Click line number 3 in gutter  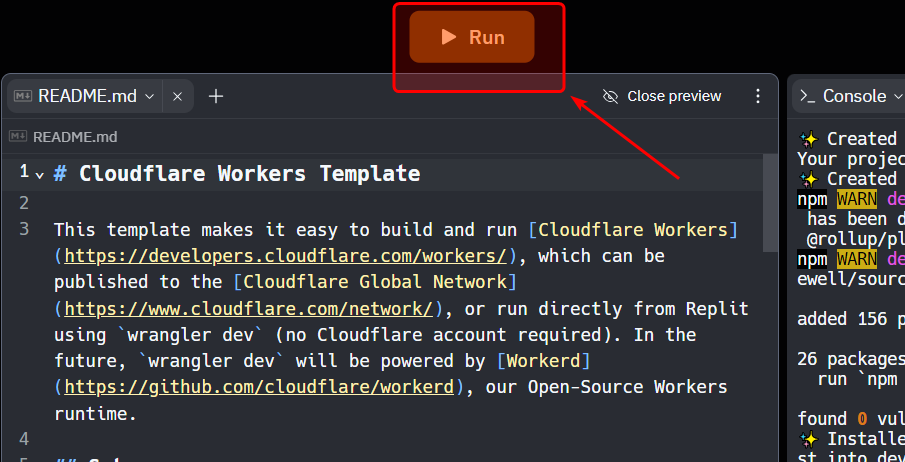point(24,229)
